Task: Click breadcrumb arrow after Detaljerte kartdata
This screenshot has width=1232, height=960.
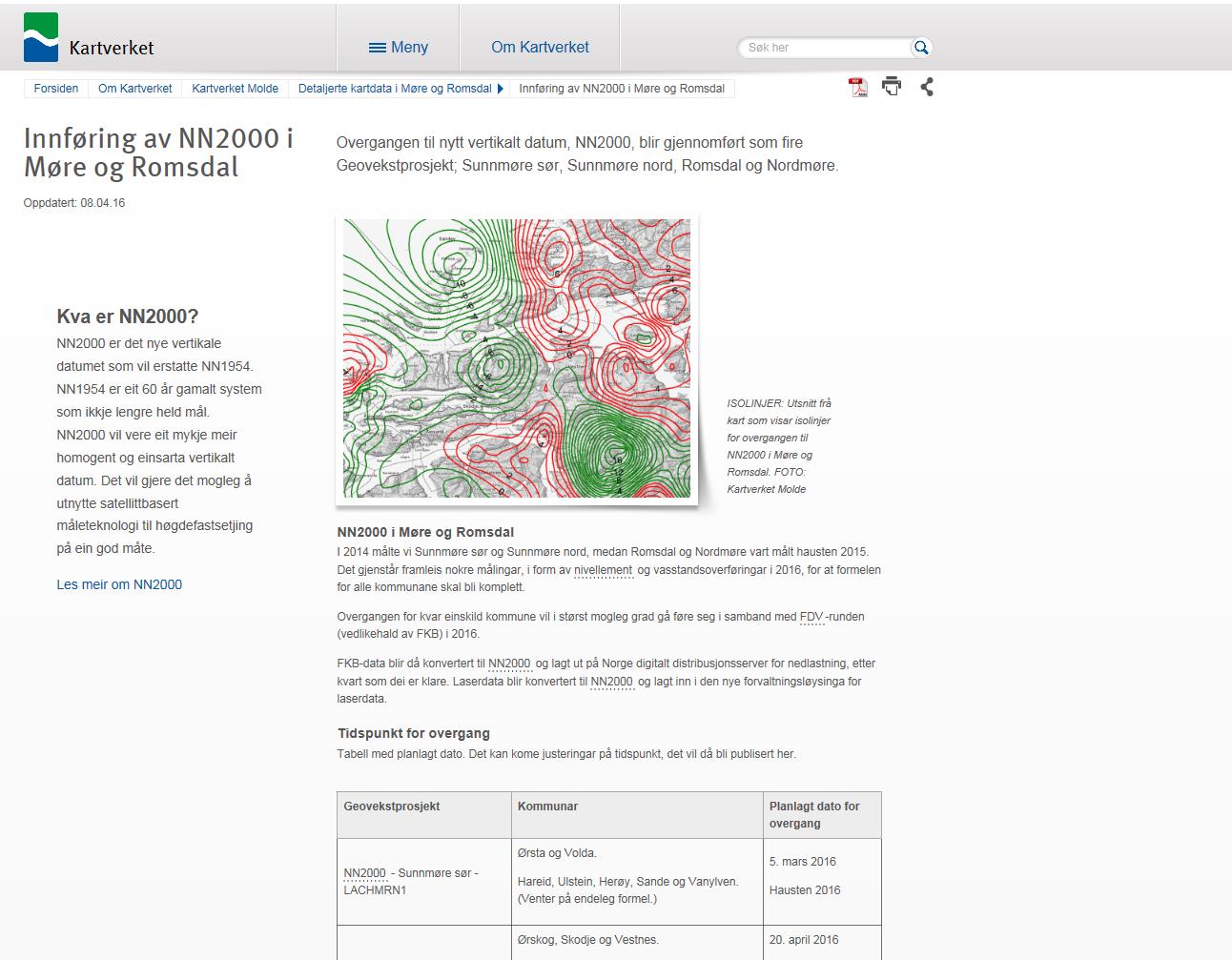Action: 500,89
